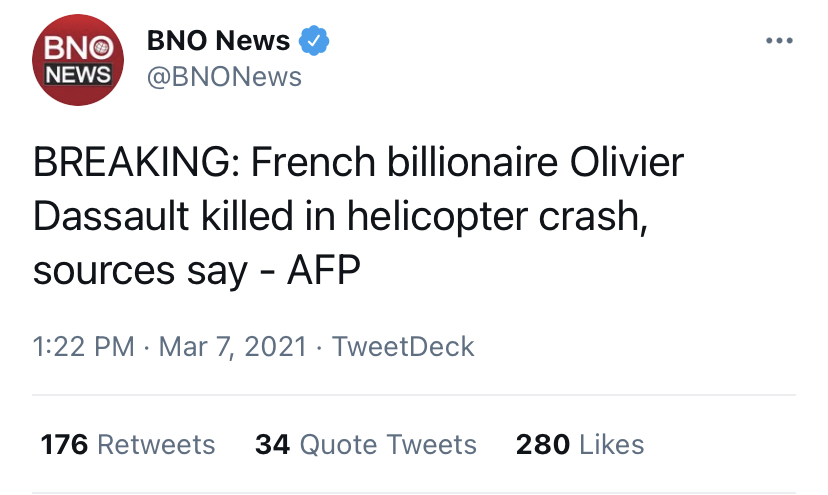Open the TweetDeck source link
Image resolution: width=828 pixels, height=495 pixels.
pos(403,347)
